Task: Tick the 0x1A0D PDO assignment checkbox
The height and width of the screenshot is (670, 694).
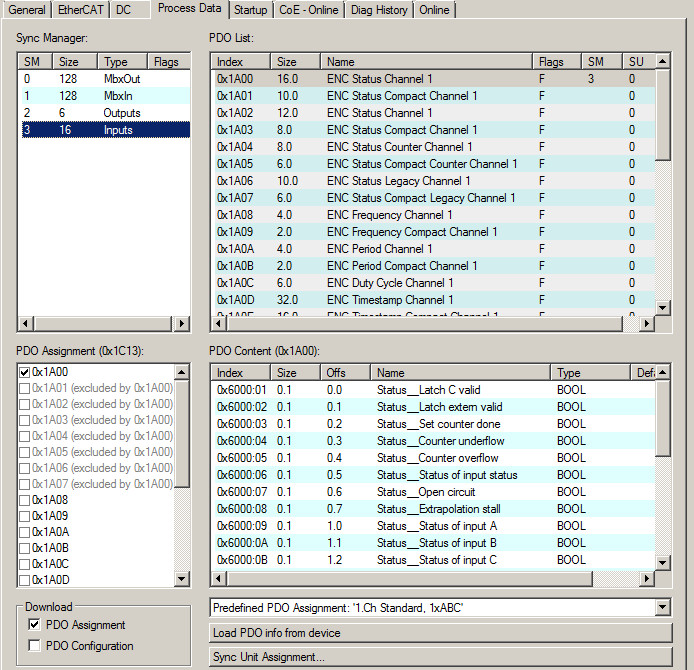Action: (25, 580)
